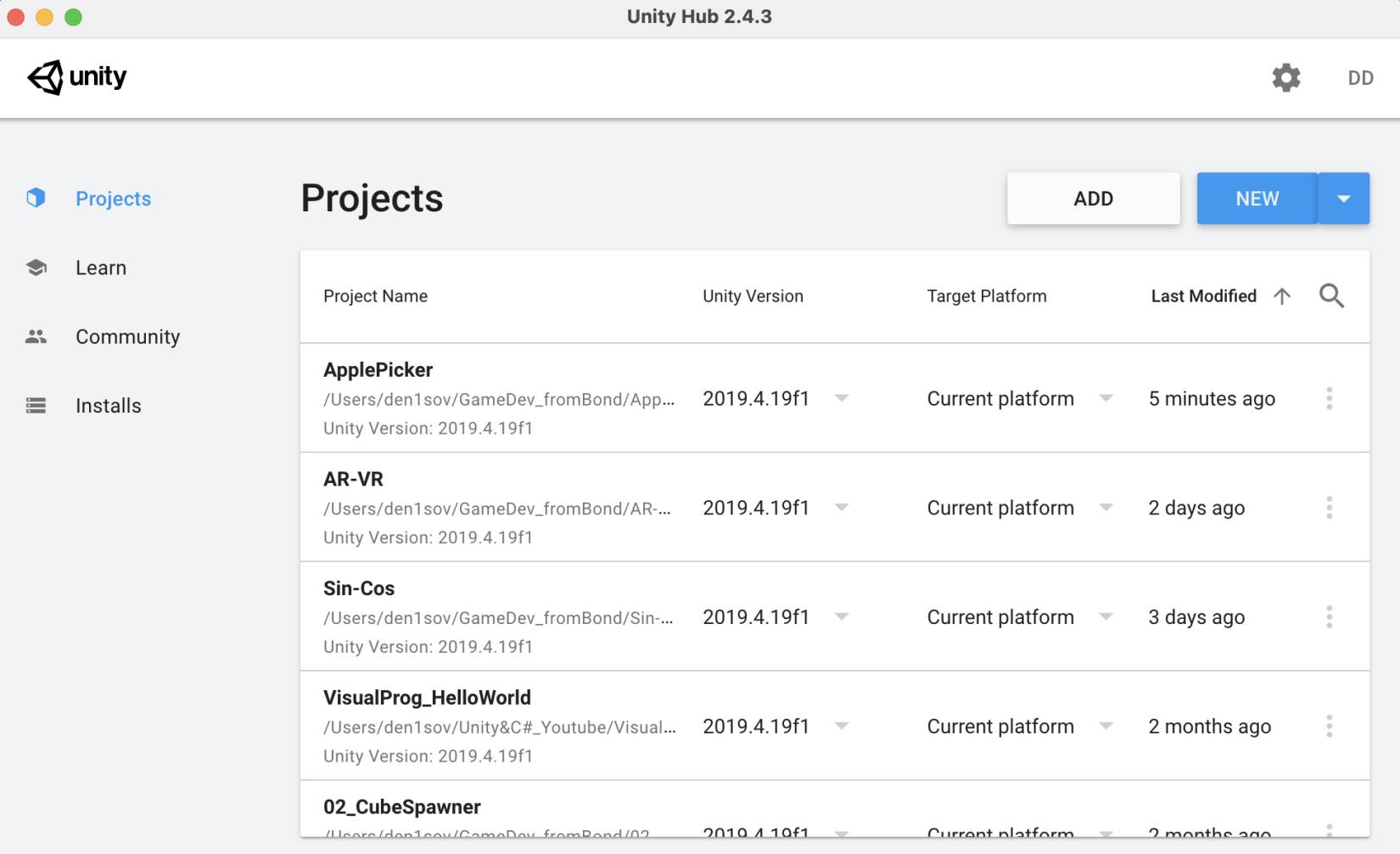Click 'Current platform' value for AR-VR
This screenshot has height=854, width=1400.
1000,508
